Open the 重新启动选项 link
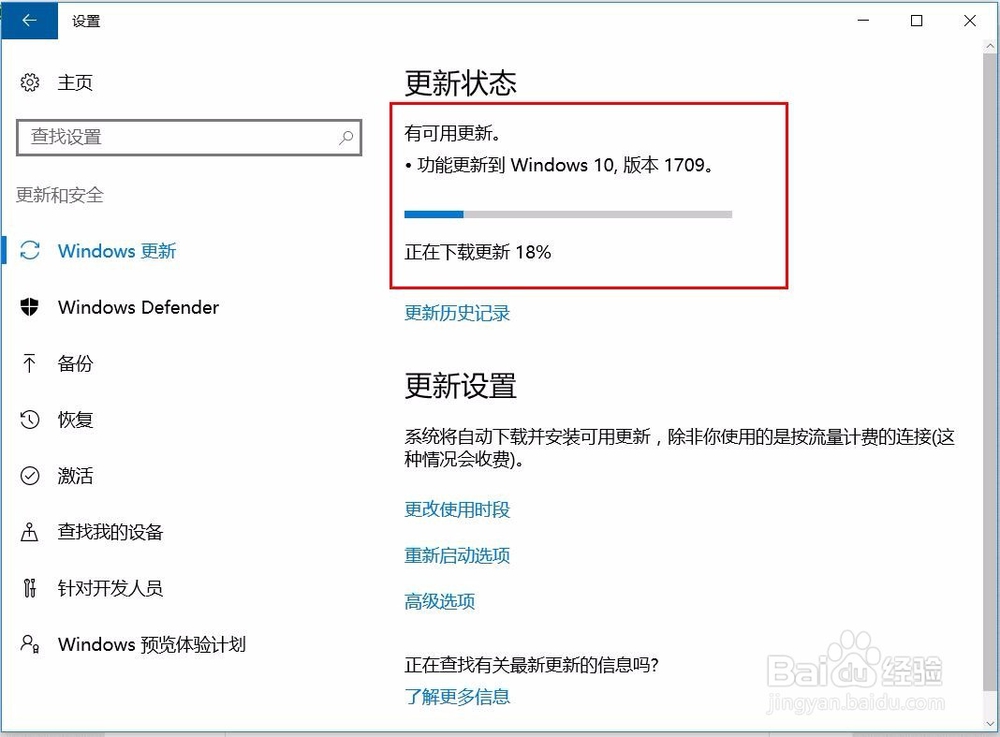 pyautogui.click(x=457, y=555)
